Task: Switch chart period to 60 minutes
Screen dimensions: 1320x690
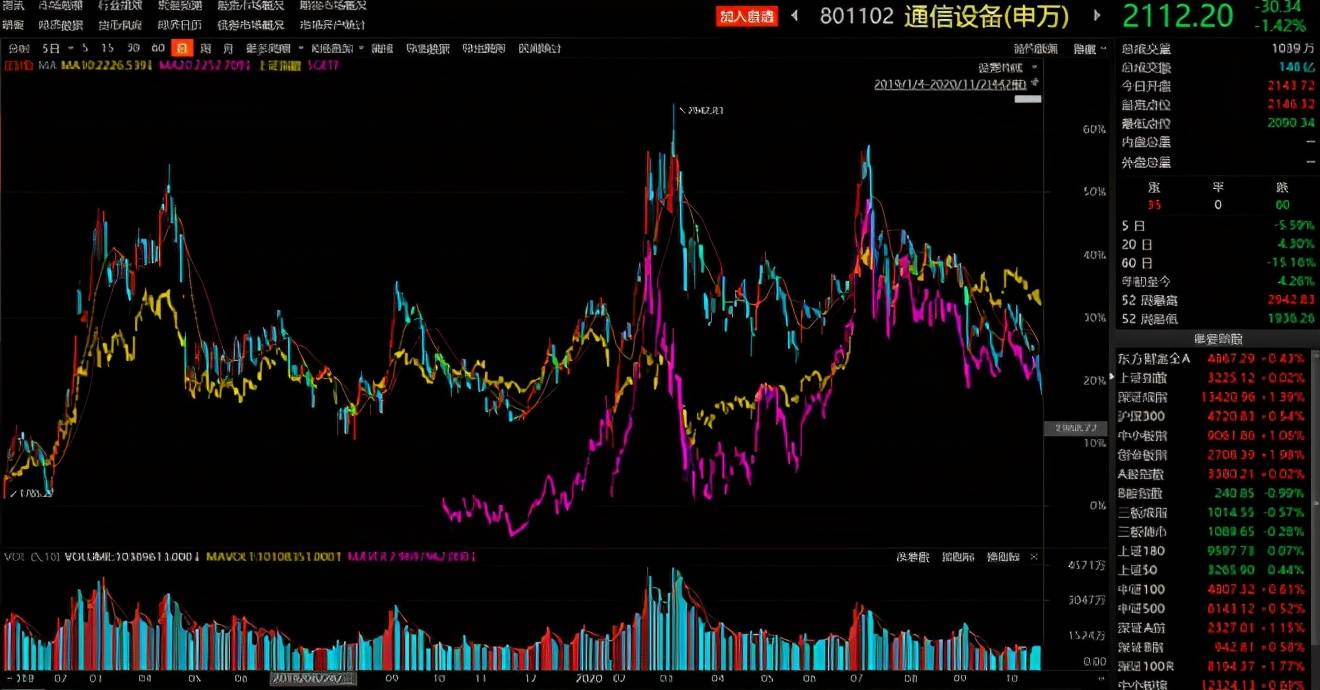Action: (x=158, y=48)
